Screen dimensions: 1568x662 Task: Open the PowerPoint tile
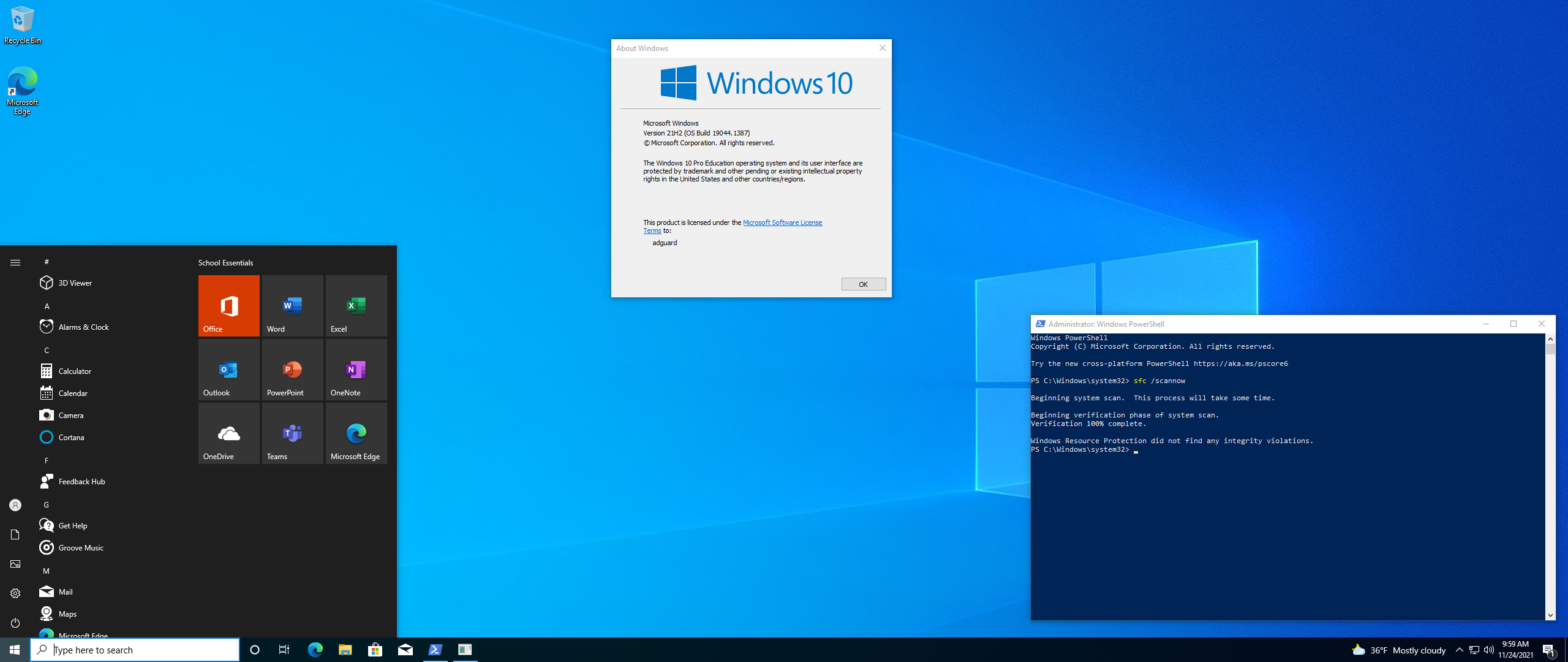292,369
